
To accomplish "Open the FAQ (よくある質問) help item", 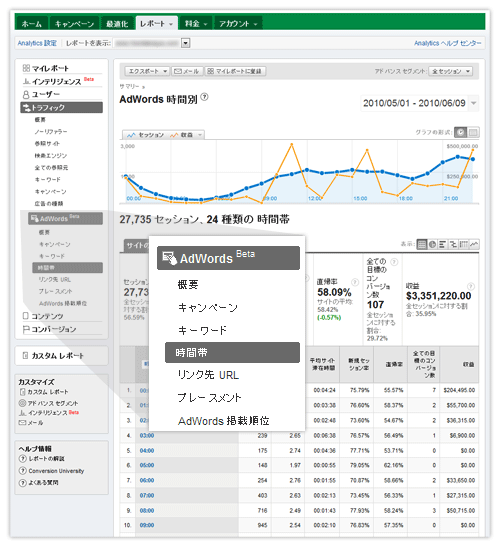I will 39,482.
